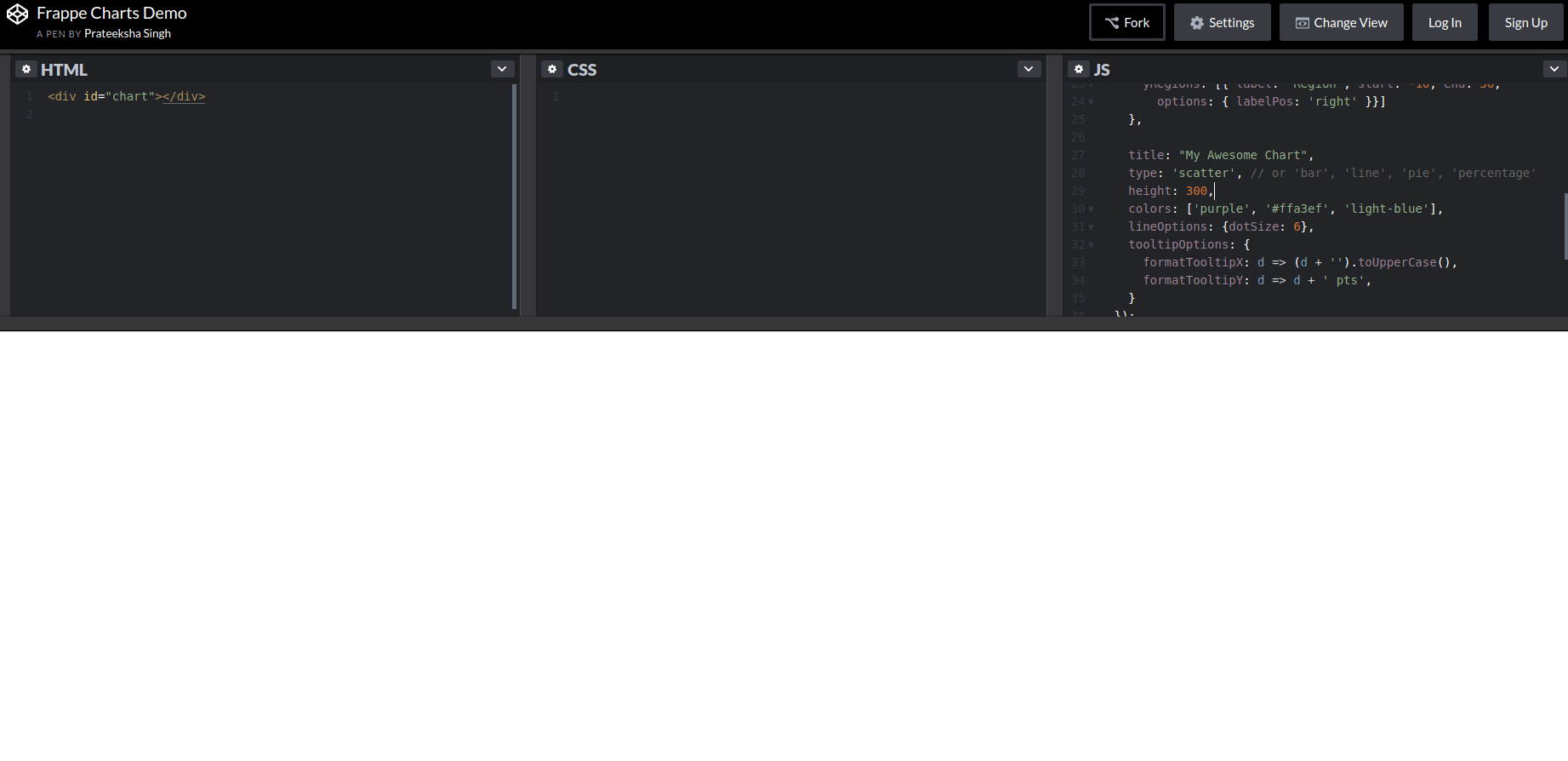Click the CodePen logo icon
1568x761 pixels.
[x=18, y=14]
